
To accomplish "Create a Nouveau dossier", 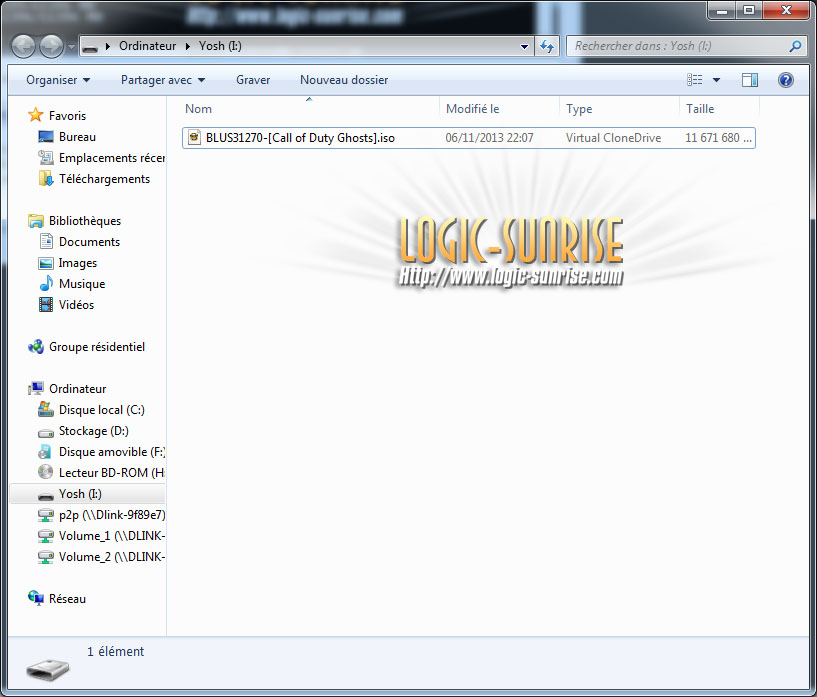I will [344, 80].
